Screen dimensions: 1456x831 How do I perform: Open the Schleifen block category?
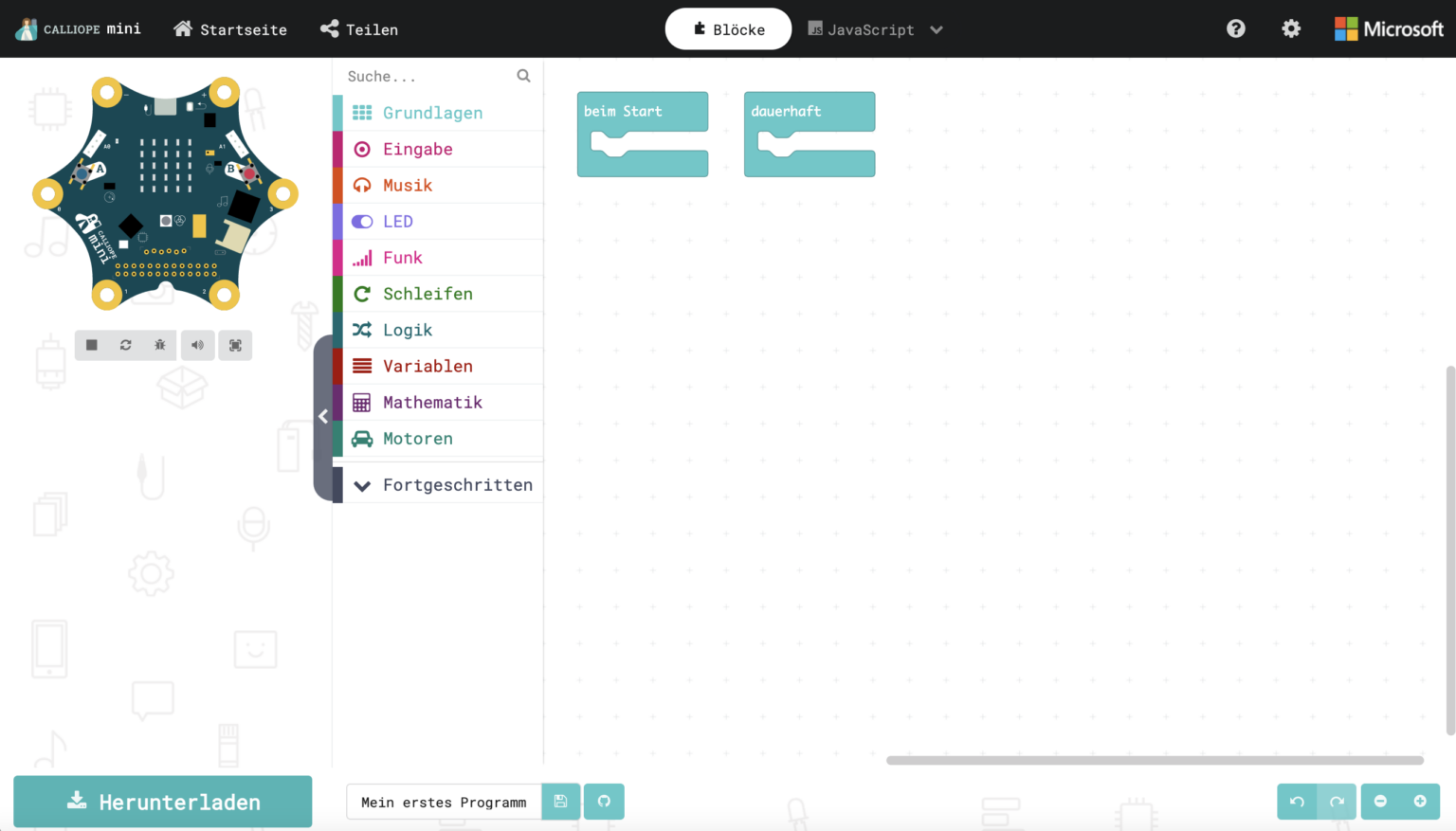pos(428,294)
